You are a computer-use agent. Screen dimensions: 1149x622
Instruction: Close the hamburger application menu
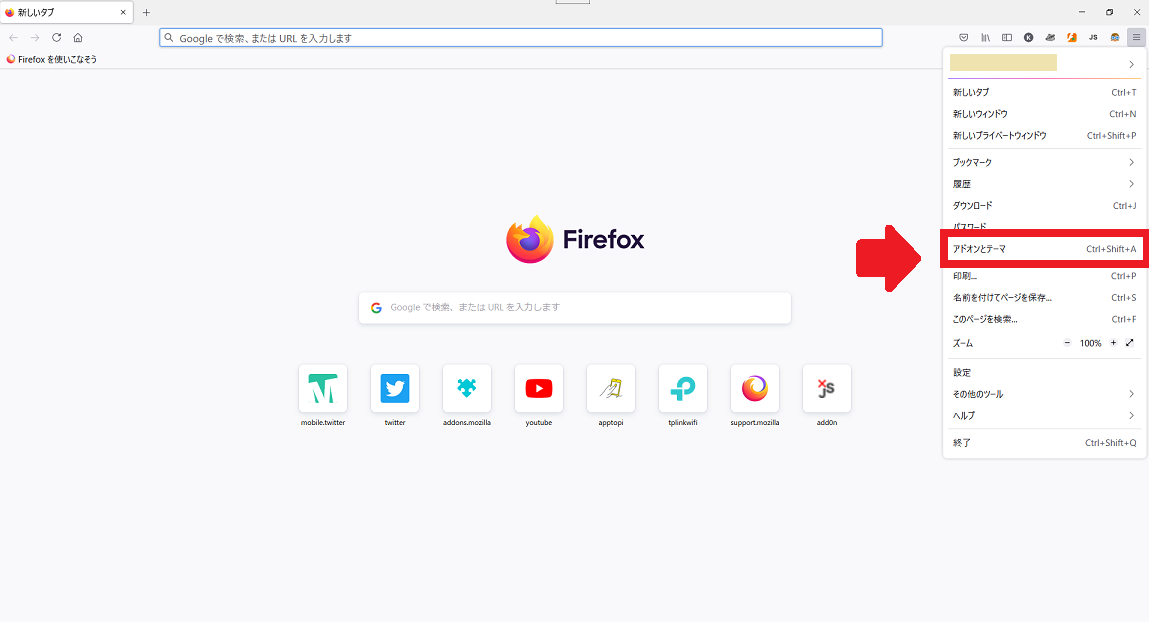pyautogui.click(x=1136, y=37)
